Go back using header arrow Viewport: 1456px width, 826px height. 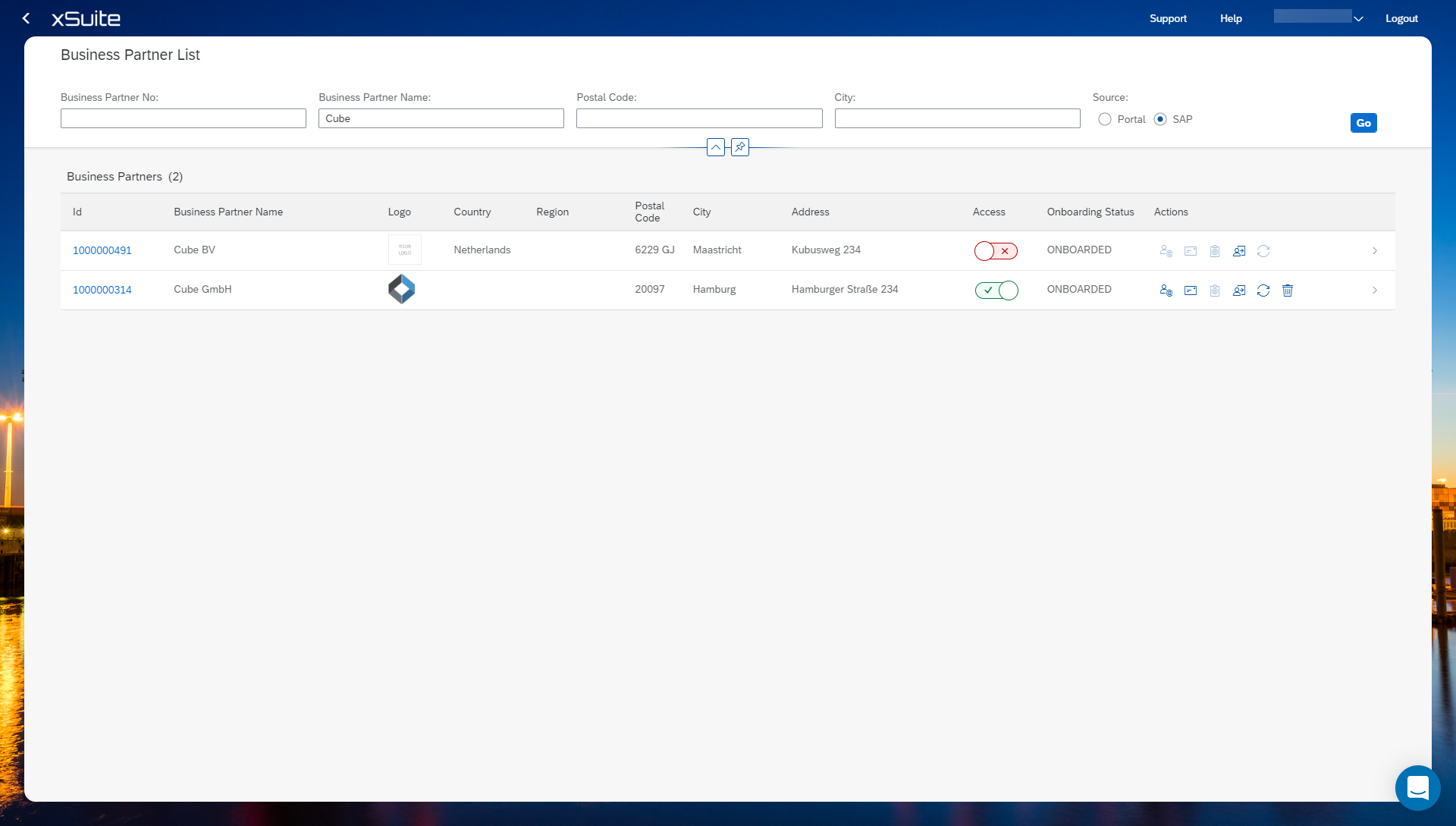pyautogui.click(x=27, y=18)
